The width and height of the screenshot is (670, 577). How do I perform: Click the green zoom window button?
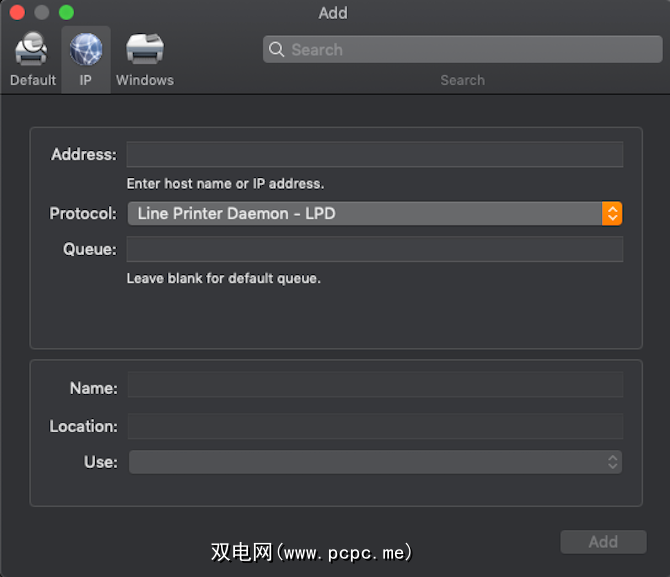pyautogui.click(x=66, y=13)
